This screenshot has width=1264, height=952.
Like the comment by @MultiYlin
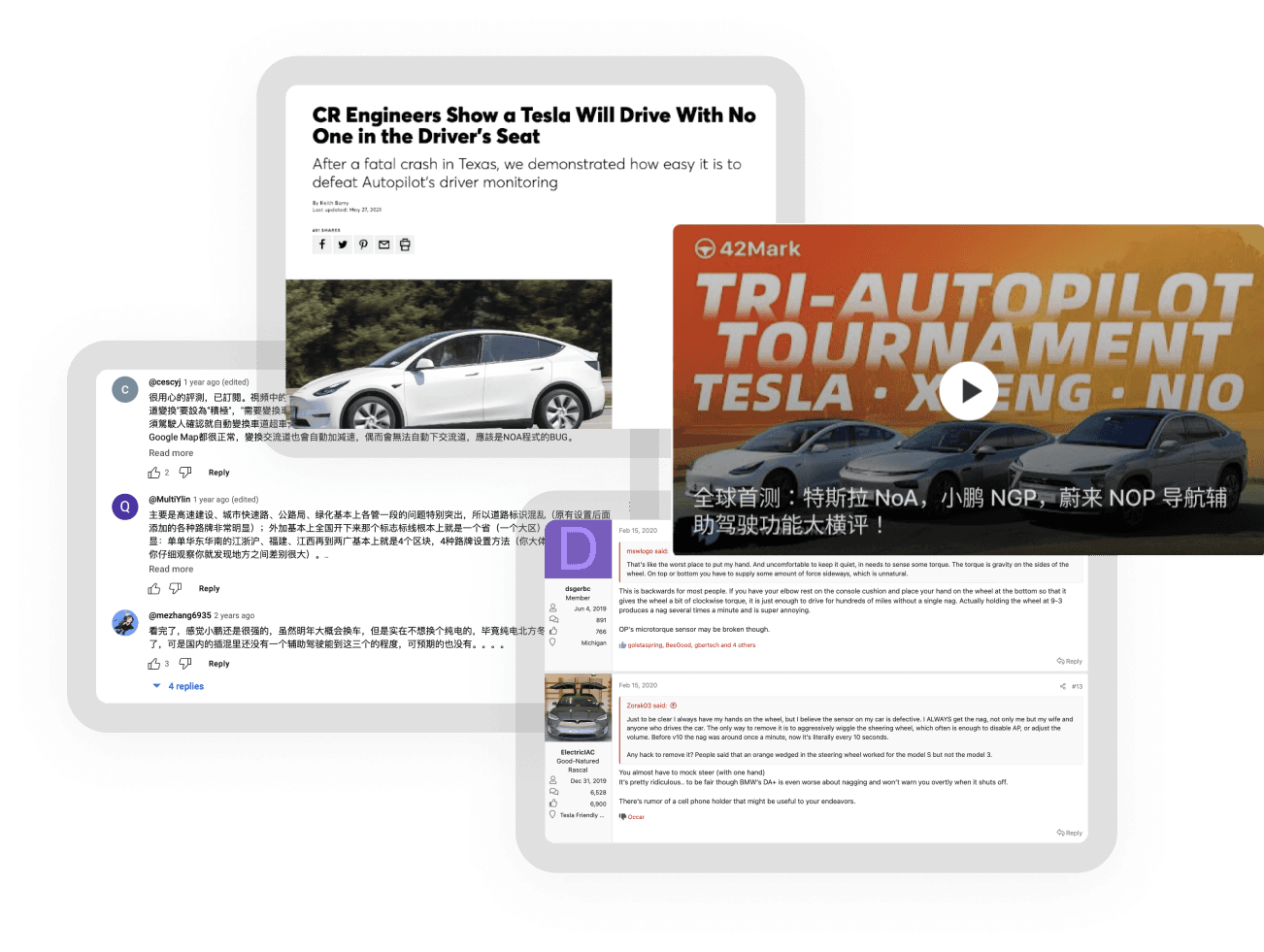[x=153, y=589]
